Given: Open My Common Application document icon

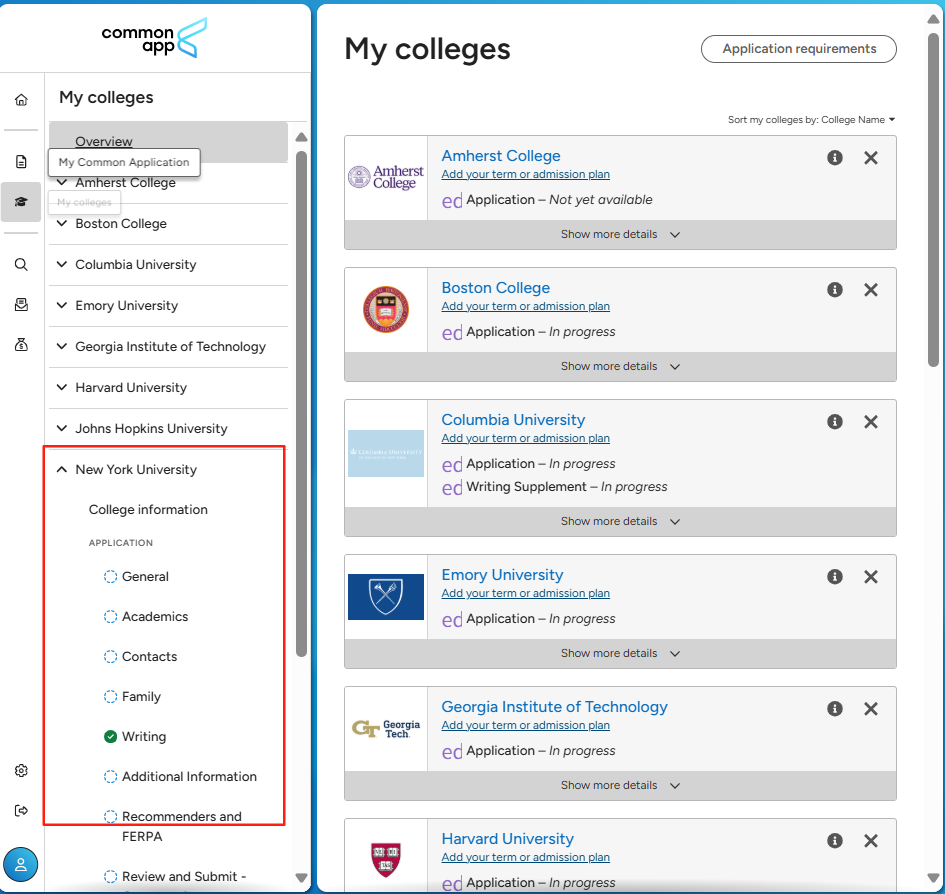Looking at the screenshot, I should click(x=21, y=161).
